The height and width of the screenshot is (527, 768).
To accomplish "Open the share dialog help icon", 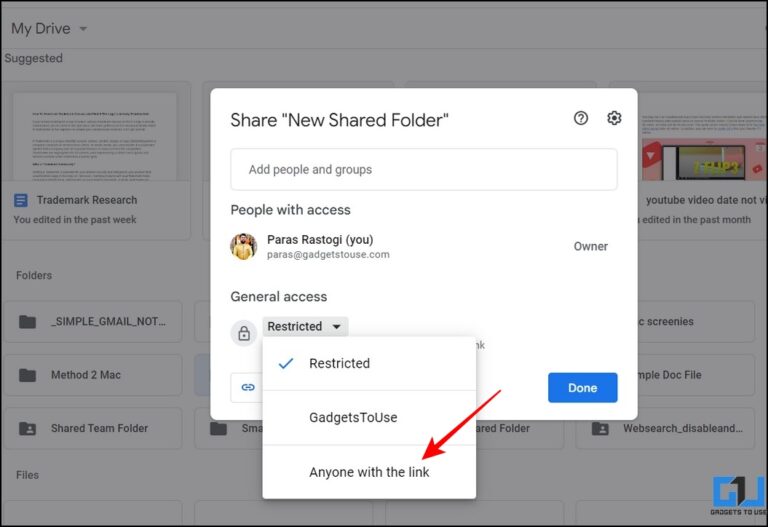I will (x=581, y=118).
